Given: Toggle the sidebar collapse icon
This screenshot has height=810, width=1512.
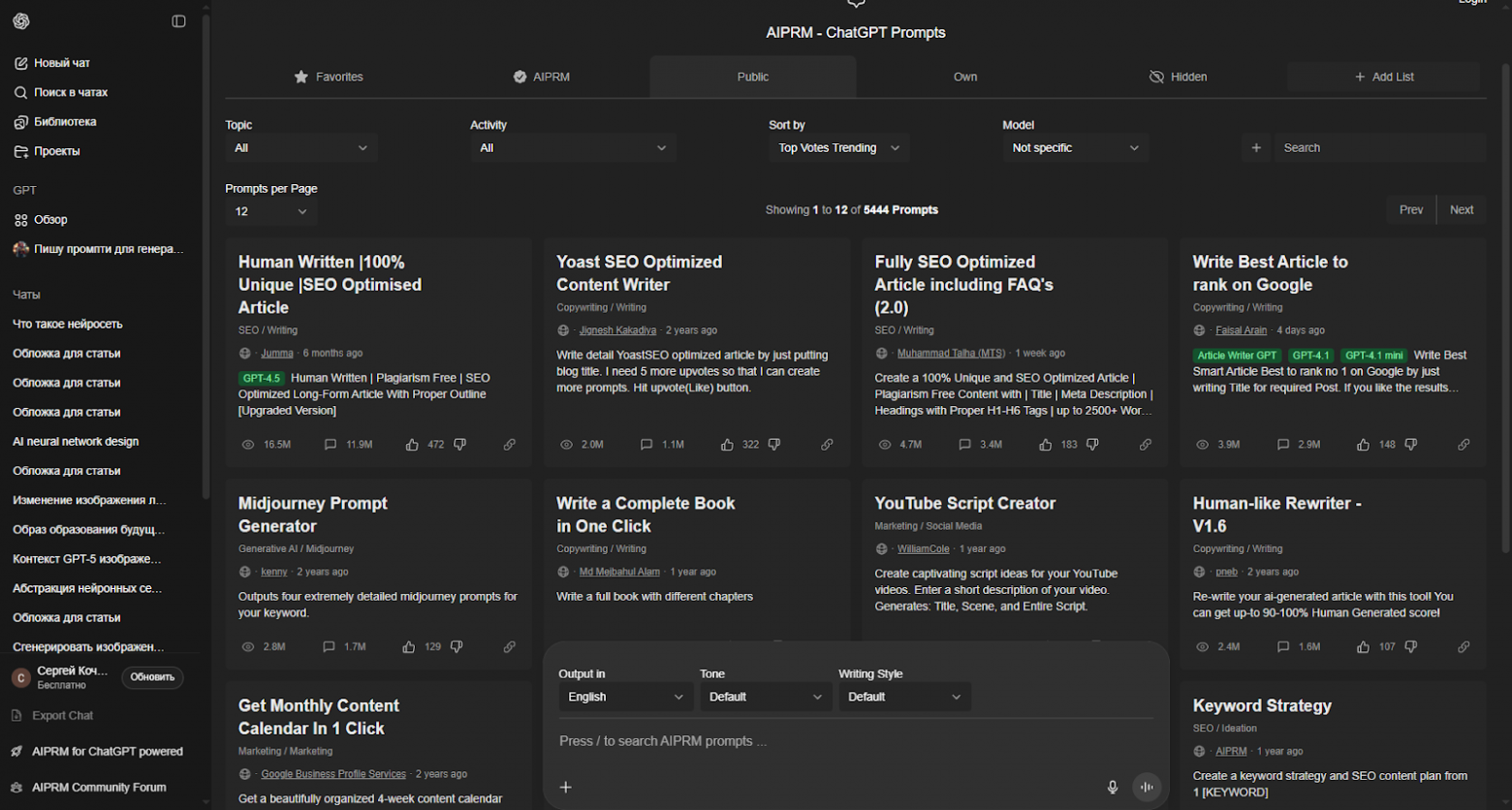Looking at the screenshot, I should tap(178, 21).
